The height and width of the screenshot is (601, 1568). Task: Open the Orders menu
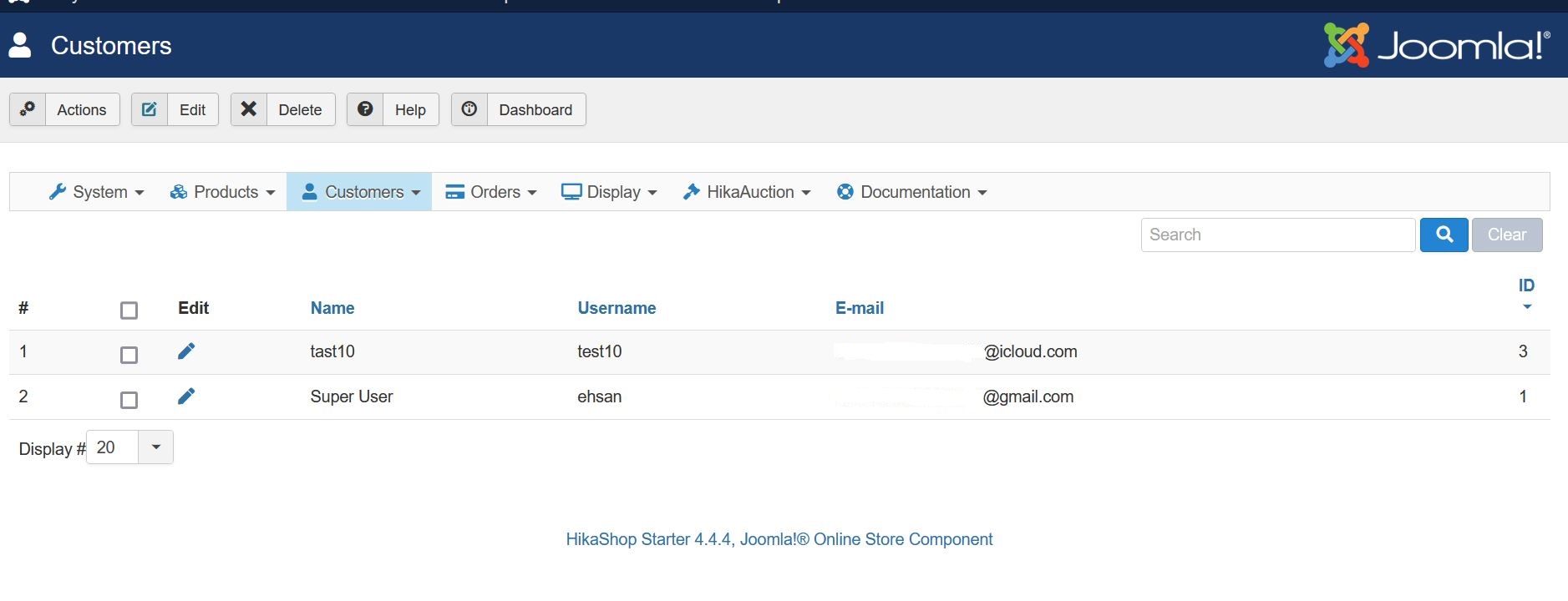[490, 192]
